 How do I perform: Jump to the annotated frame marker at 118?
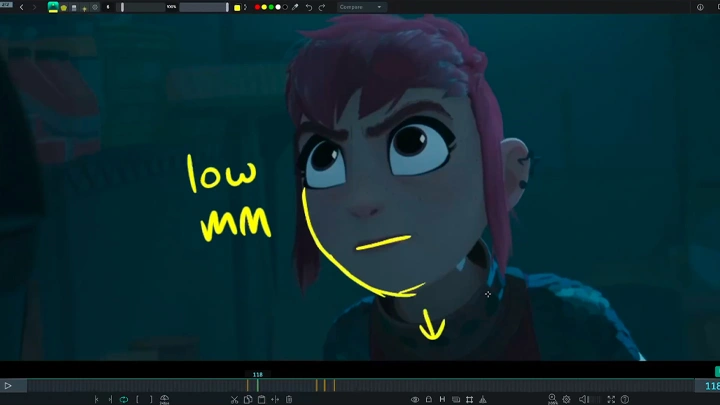(x=257, y=385)
